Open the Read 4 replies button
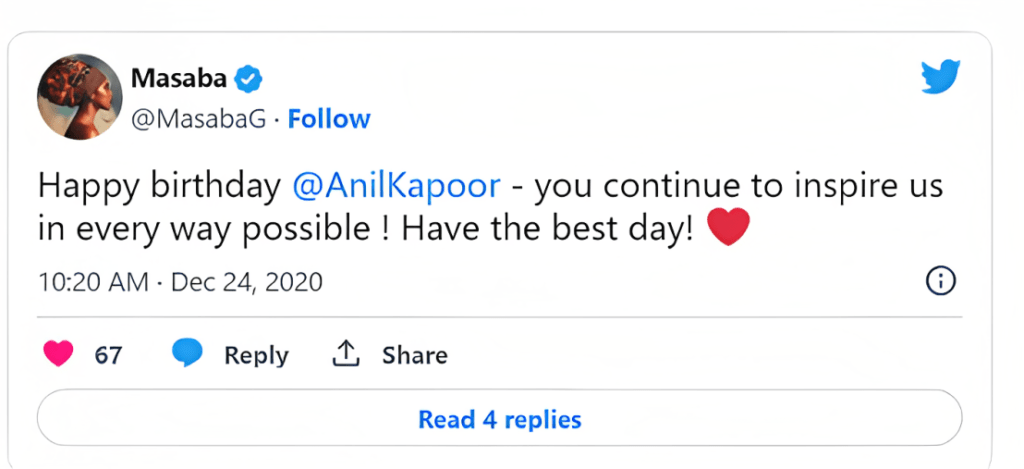Screen dimensions: 1024x469 (x=499, y=419)
